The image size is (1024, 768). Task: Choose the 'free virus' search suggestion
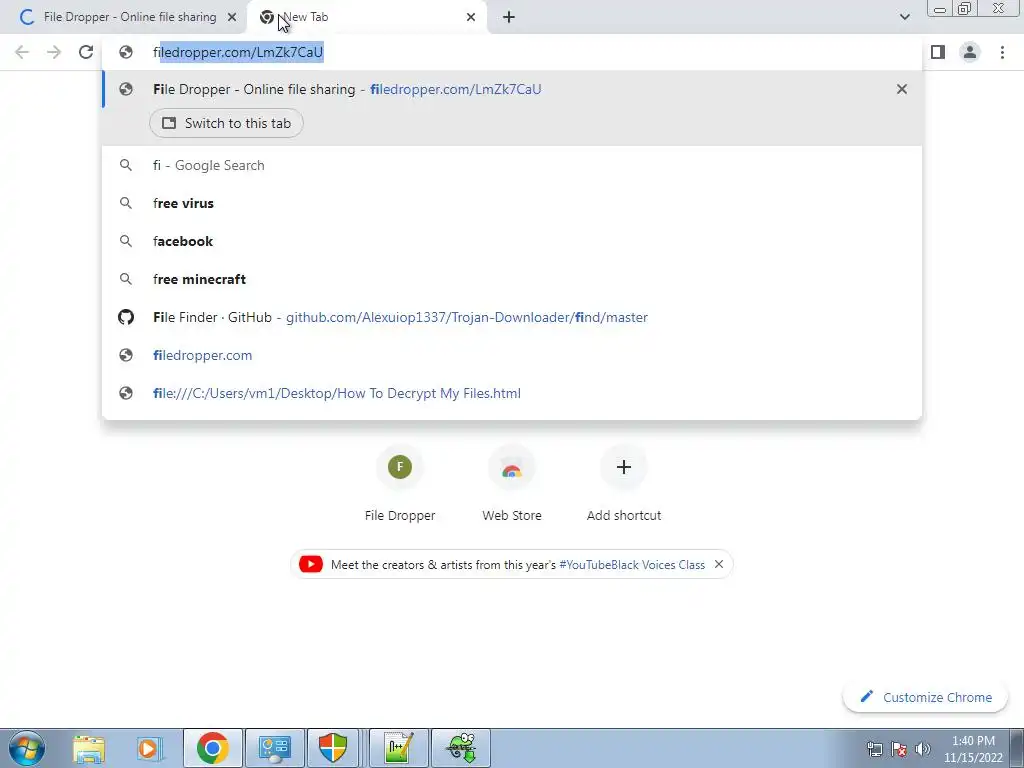coord(512,203)
